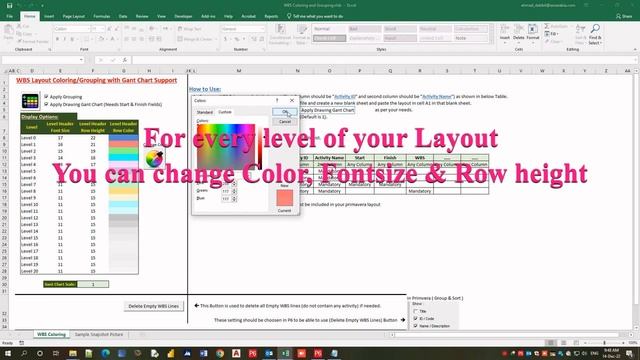Screen dimensions: 640x360
Task: Expand the cell Styles gallery
Action: click(491, 41)
